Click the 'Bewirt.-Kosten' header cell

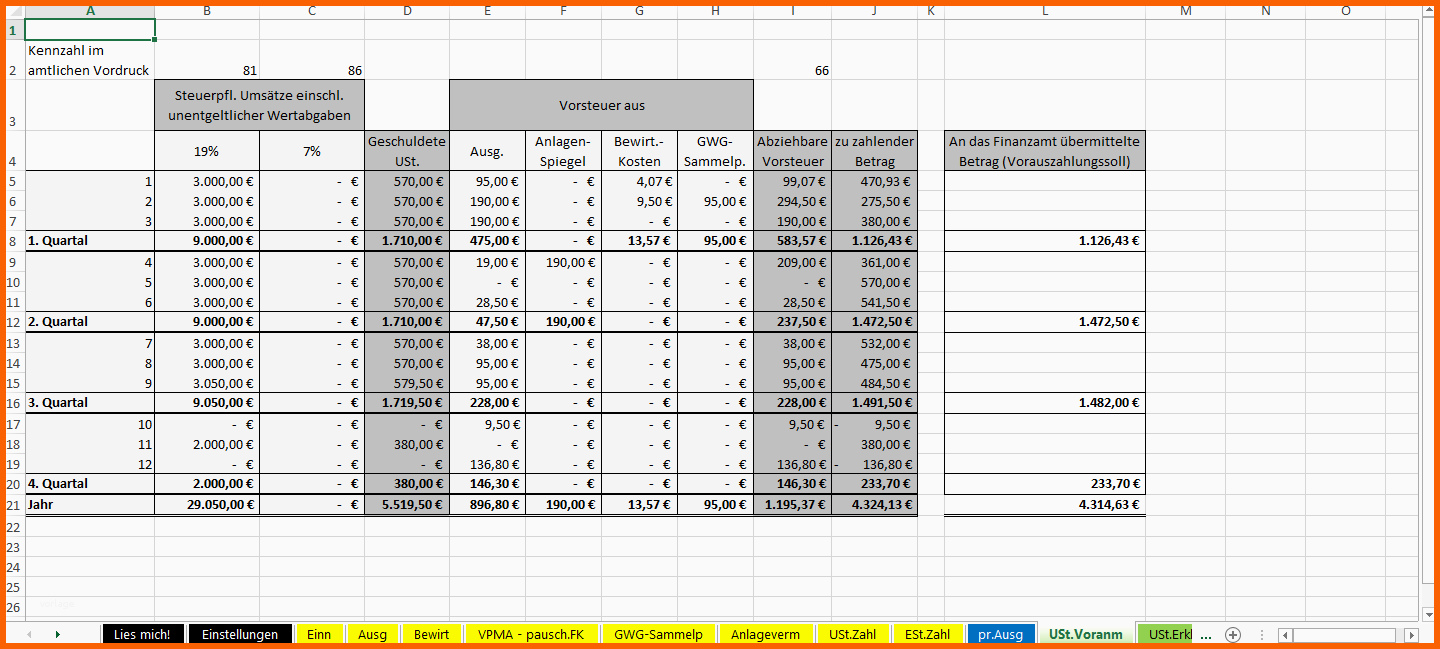coord(639,151)
